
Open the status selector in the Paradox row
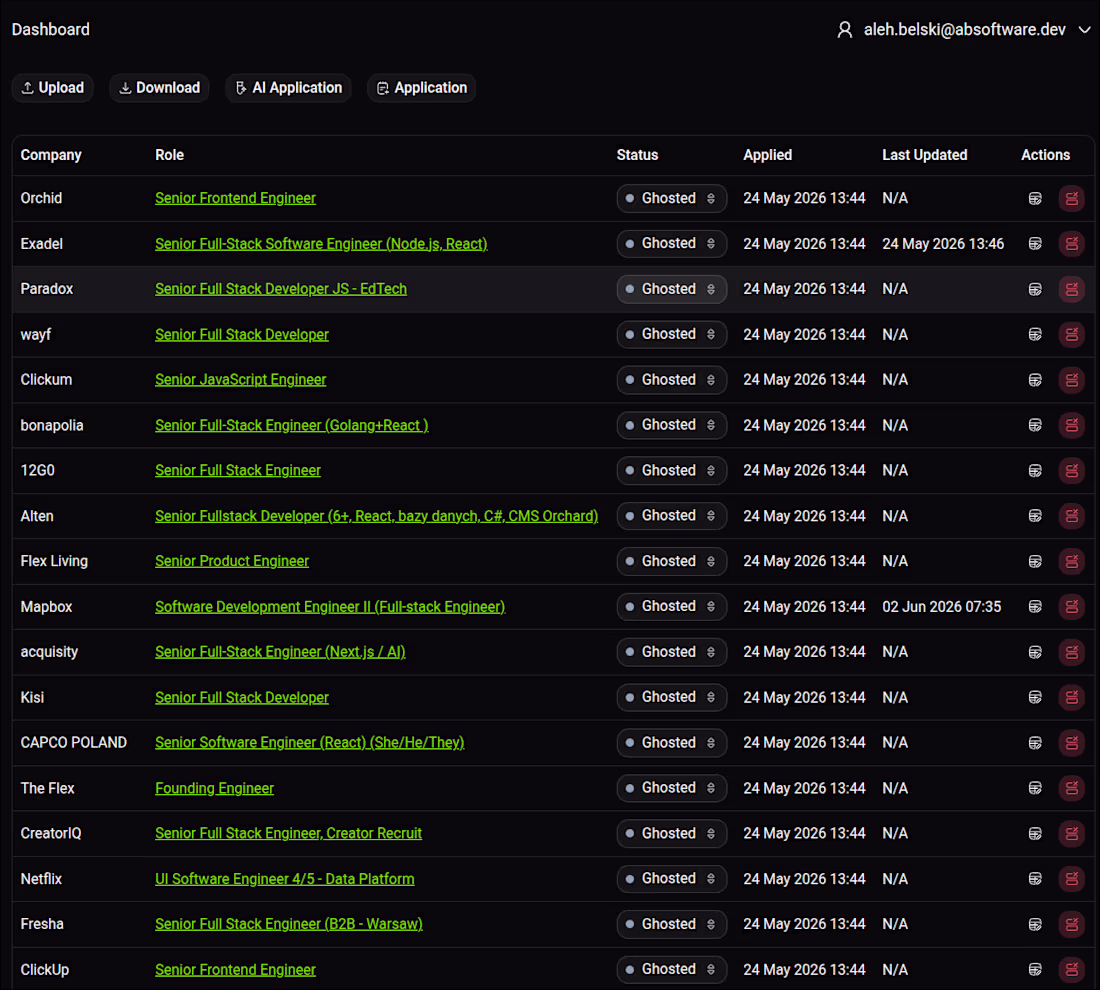coord(671,289)
